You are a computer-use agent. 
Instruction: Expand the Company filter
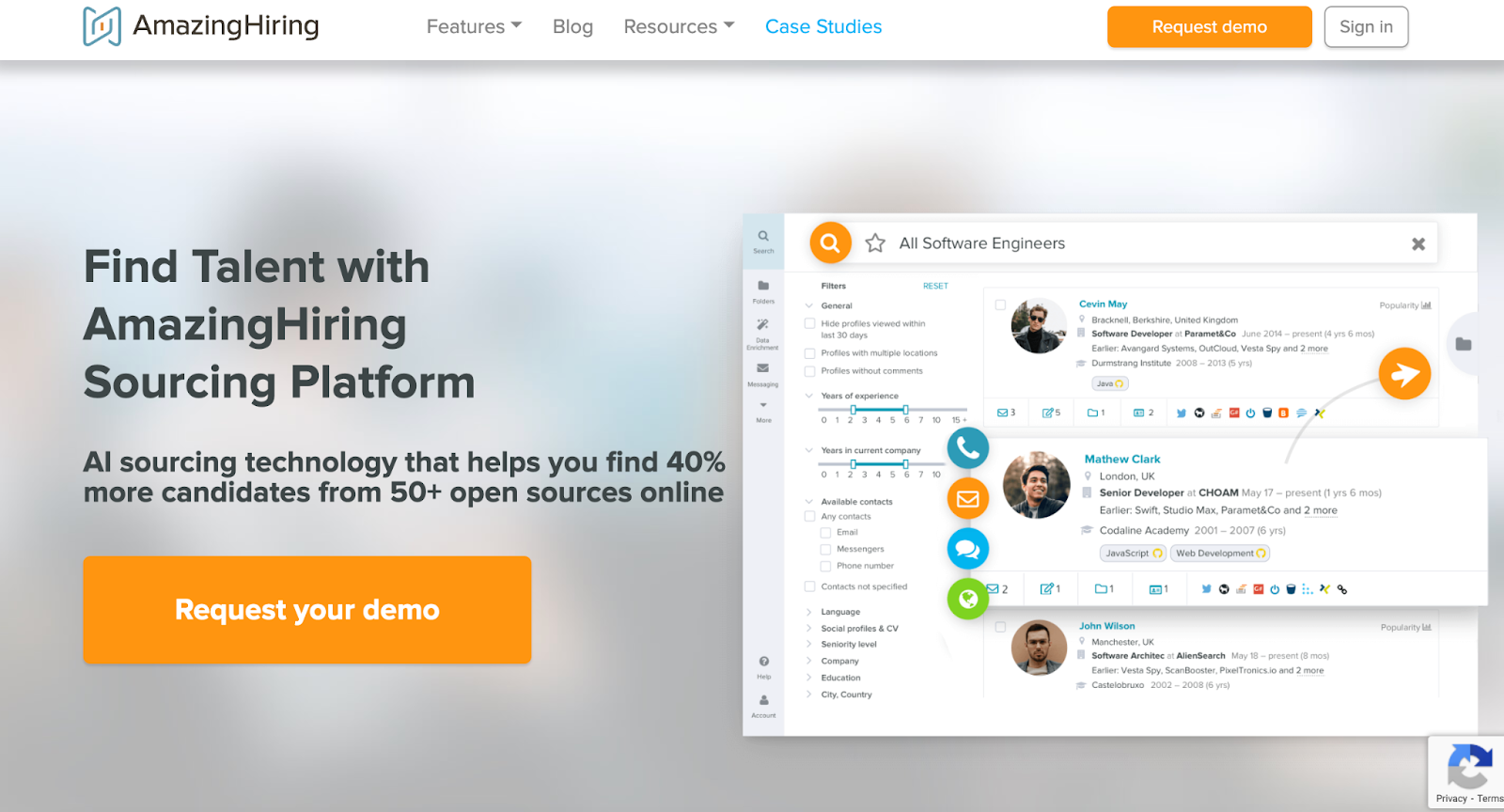click(x=808, y=661)
